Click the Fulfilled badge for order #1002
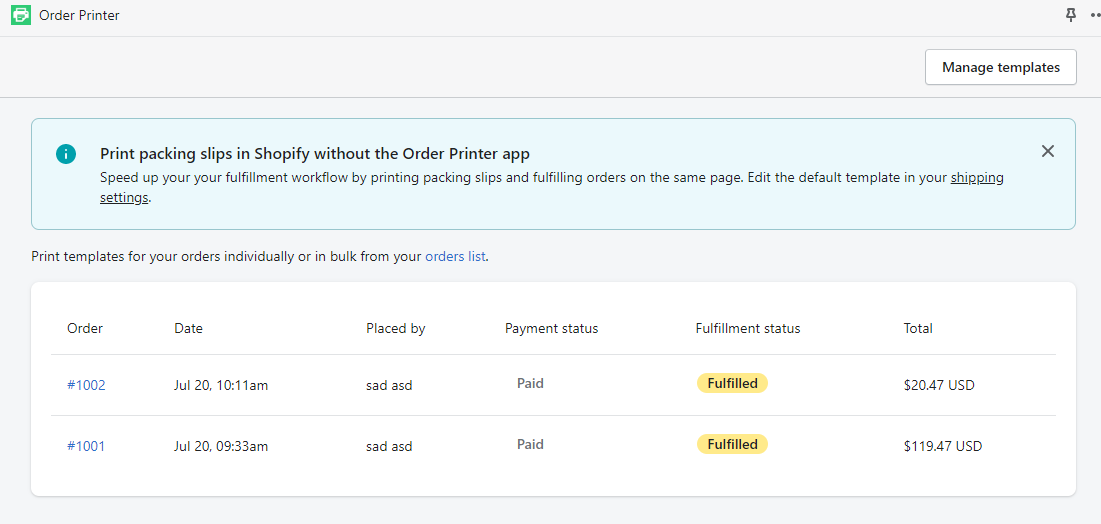Screen dimensions: 1101x524 click(732, 383)
